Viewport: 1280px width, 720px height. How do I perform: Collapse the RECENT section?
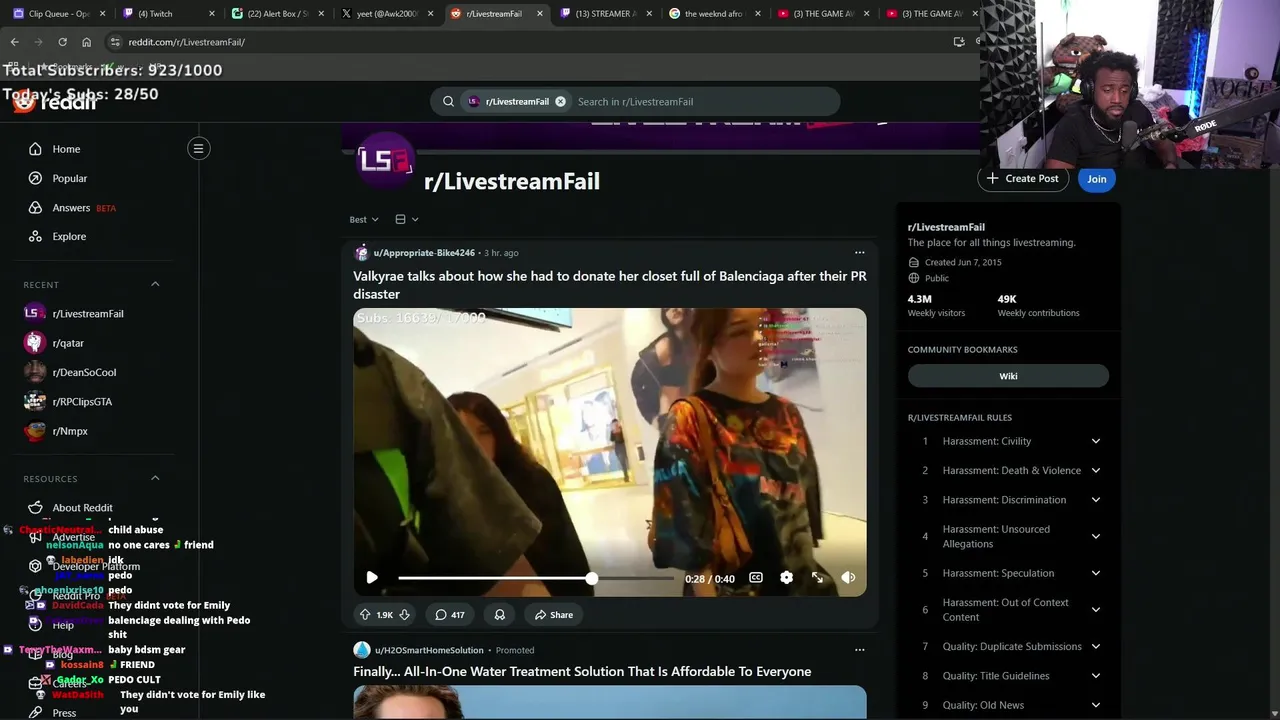pos(155,284)
